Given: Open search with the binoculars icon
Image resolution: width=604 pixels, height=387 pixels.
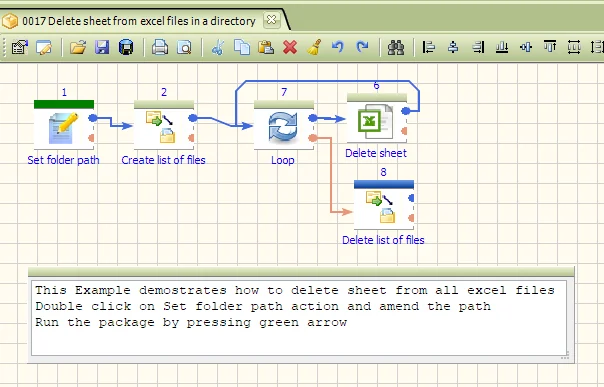Looking at the screenshot, I should (x=396, y=47).
